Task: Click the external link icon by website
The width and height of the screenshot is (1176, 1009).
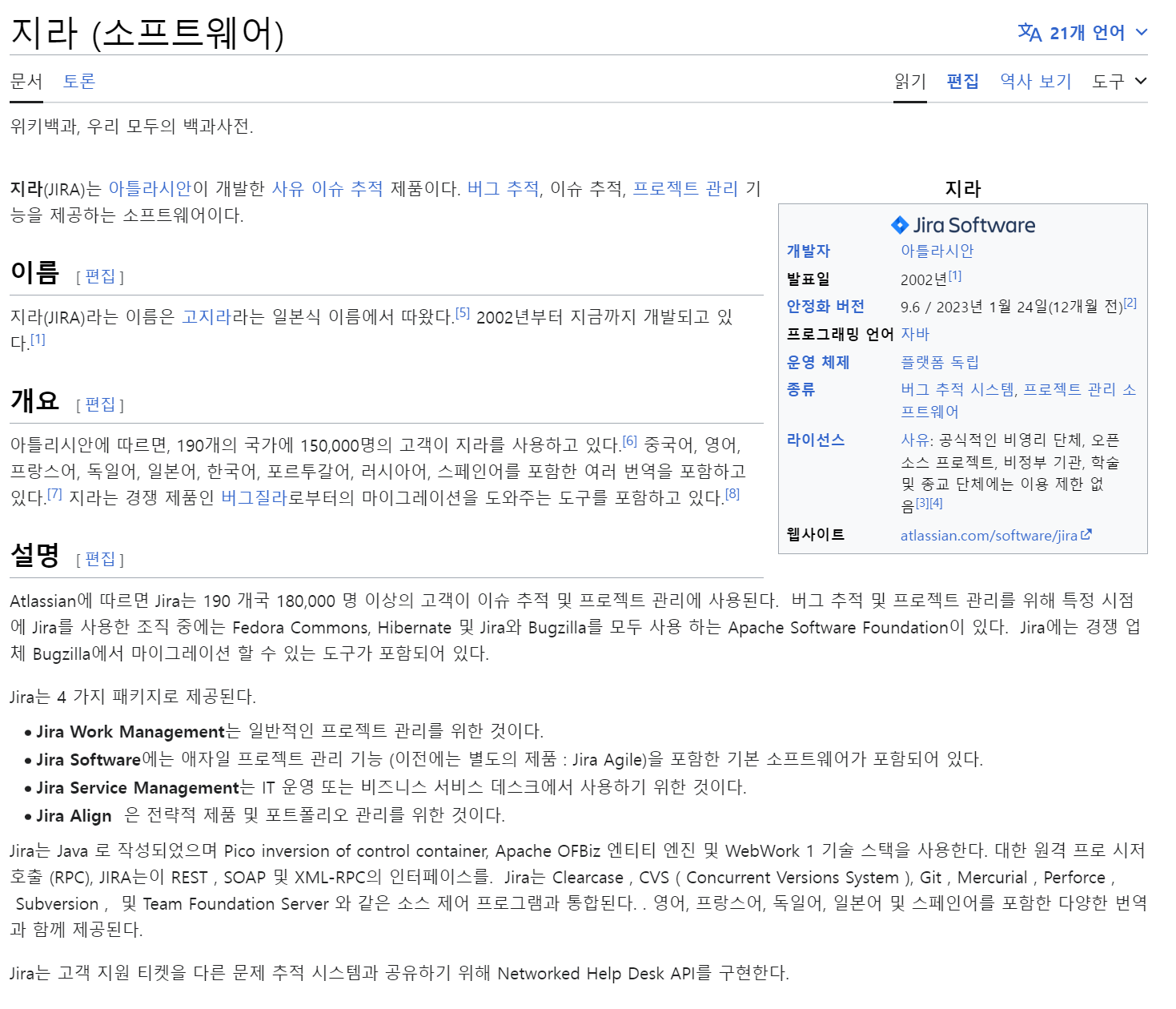Action: pyautogui.click(x=1086, y=535)
